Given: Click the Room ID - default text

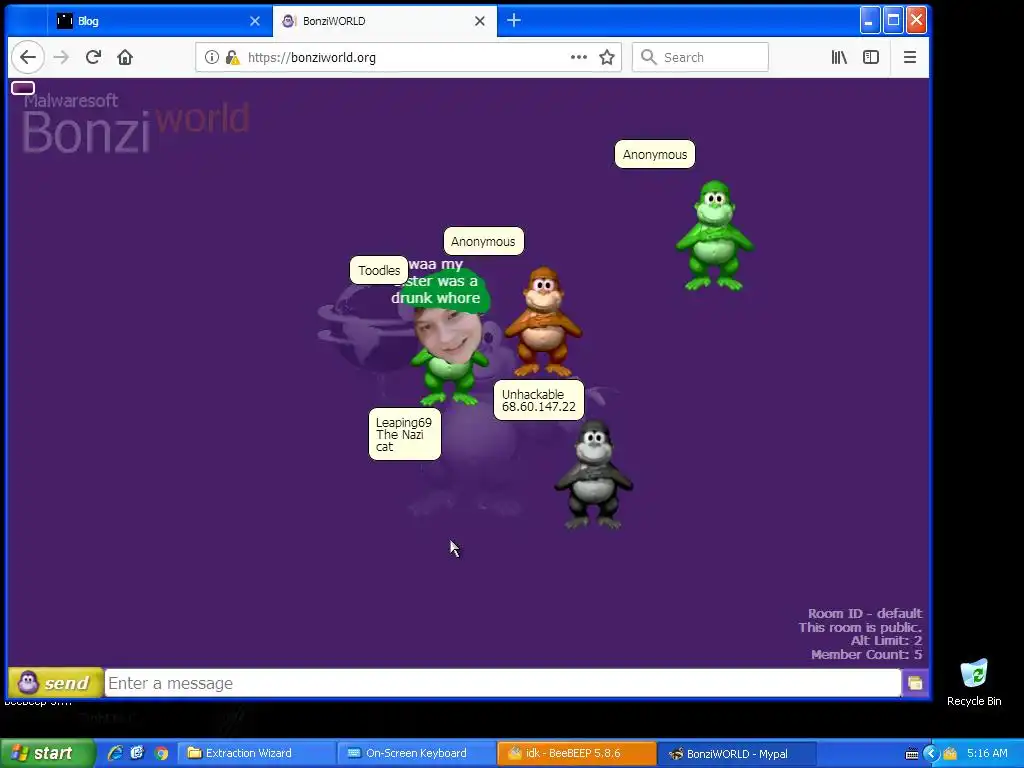Looking at the screenshot, I should point(865,613).
